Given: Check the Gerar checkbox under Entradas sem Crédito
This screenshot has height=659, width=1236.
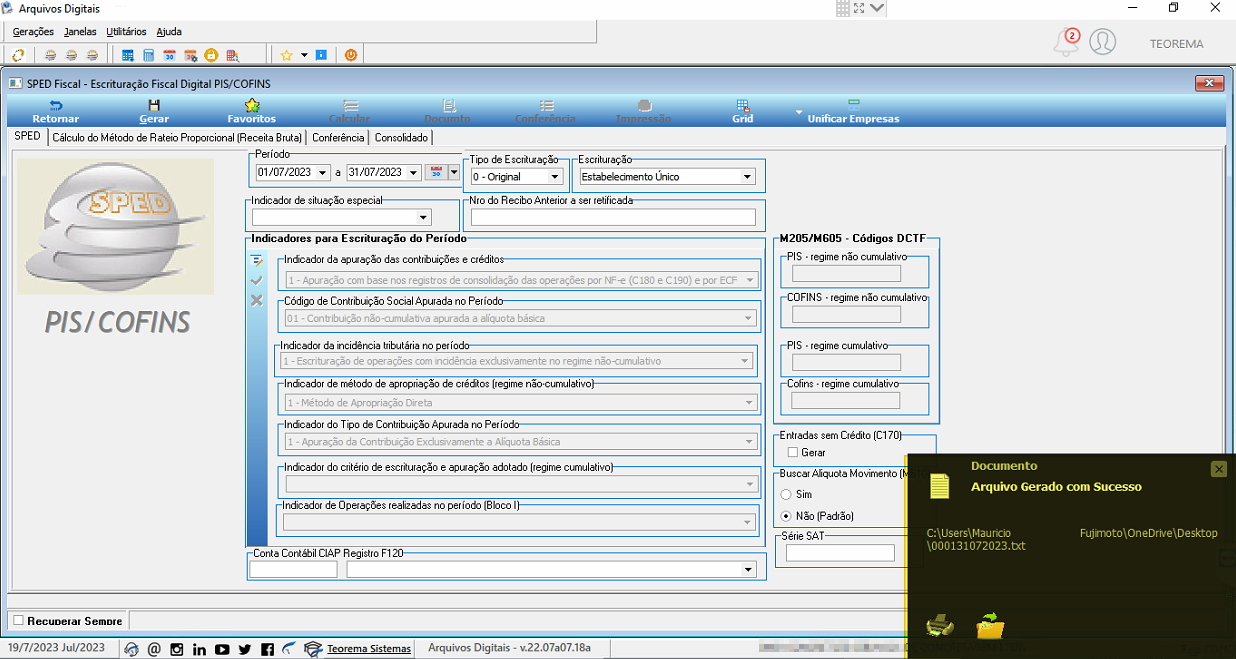Looking at the screenshot, I should pyautogui.click(x=793, y=453).
